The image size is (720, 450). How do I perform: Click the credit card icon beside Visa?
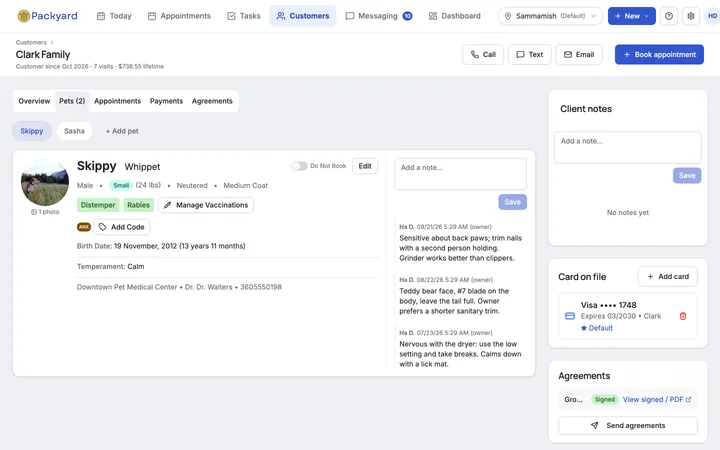(x=570, y=316)
